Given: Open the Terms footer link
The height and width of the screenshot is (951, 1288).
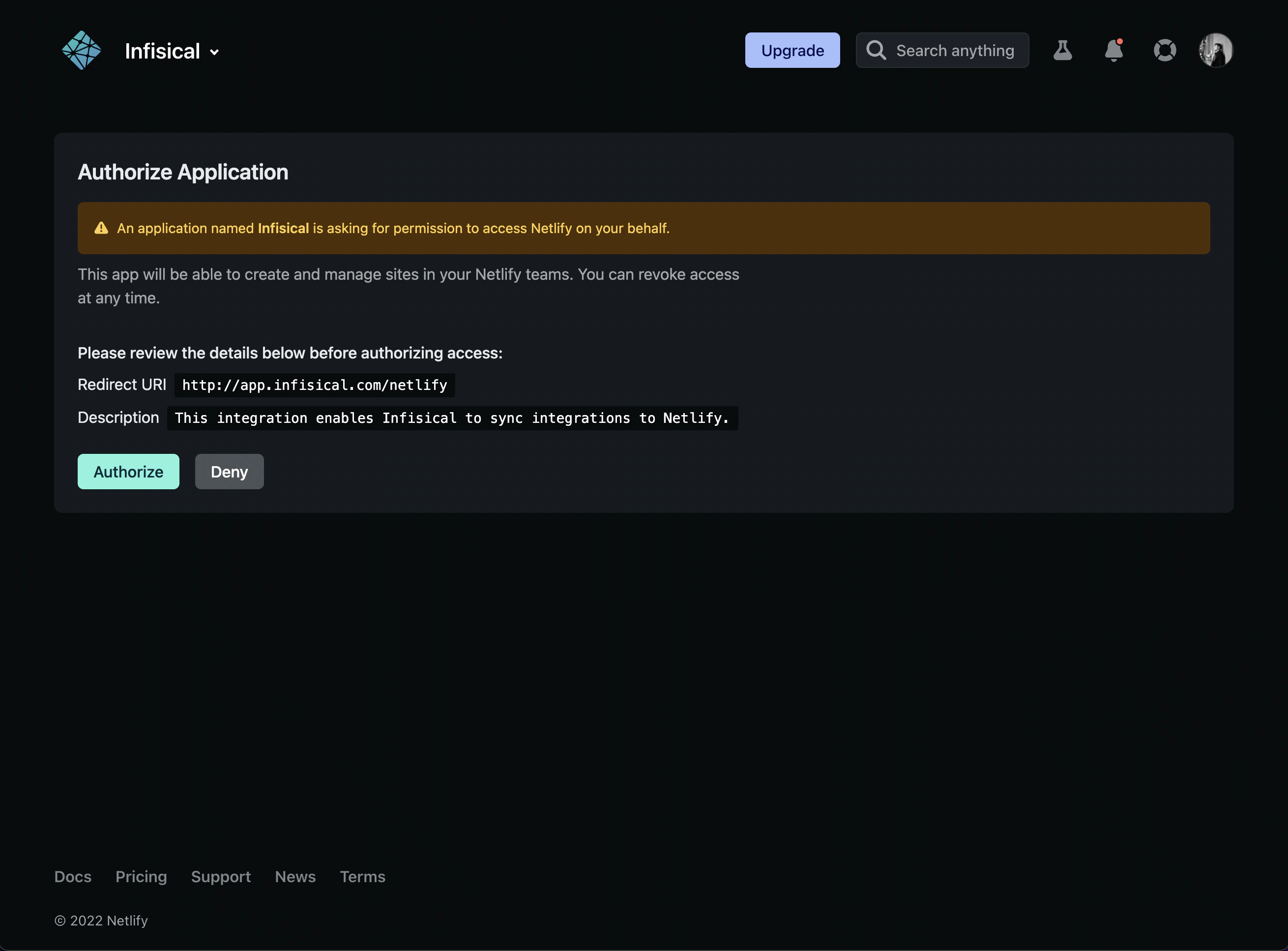Looking at the screenshot, I should [363, 876].
